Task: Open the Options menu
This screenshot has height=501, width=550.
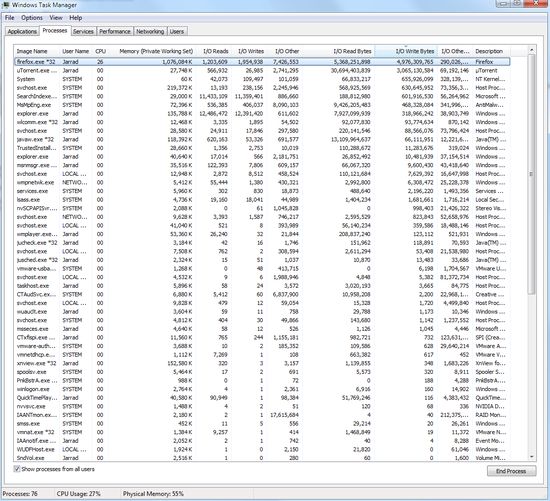Action: 32,18
